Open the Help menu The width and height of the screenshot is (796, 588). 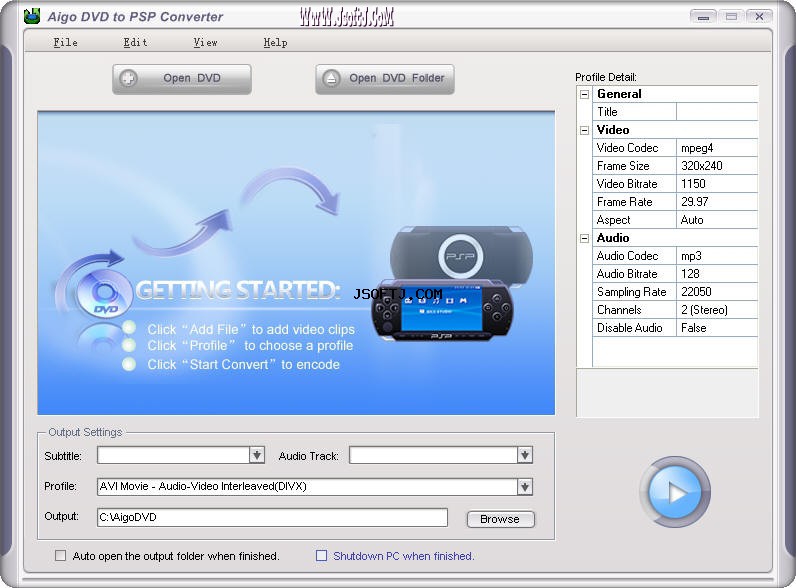275,43
